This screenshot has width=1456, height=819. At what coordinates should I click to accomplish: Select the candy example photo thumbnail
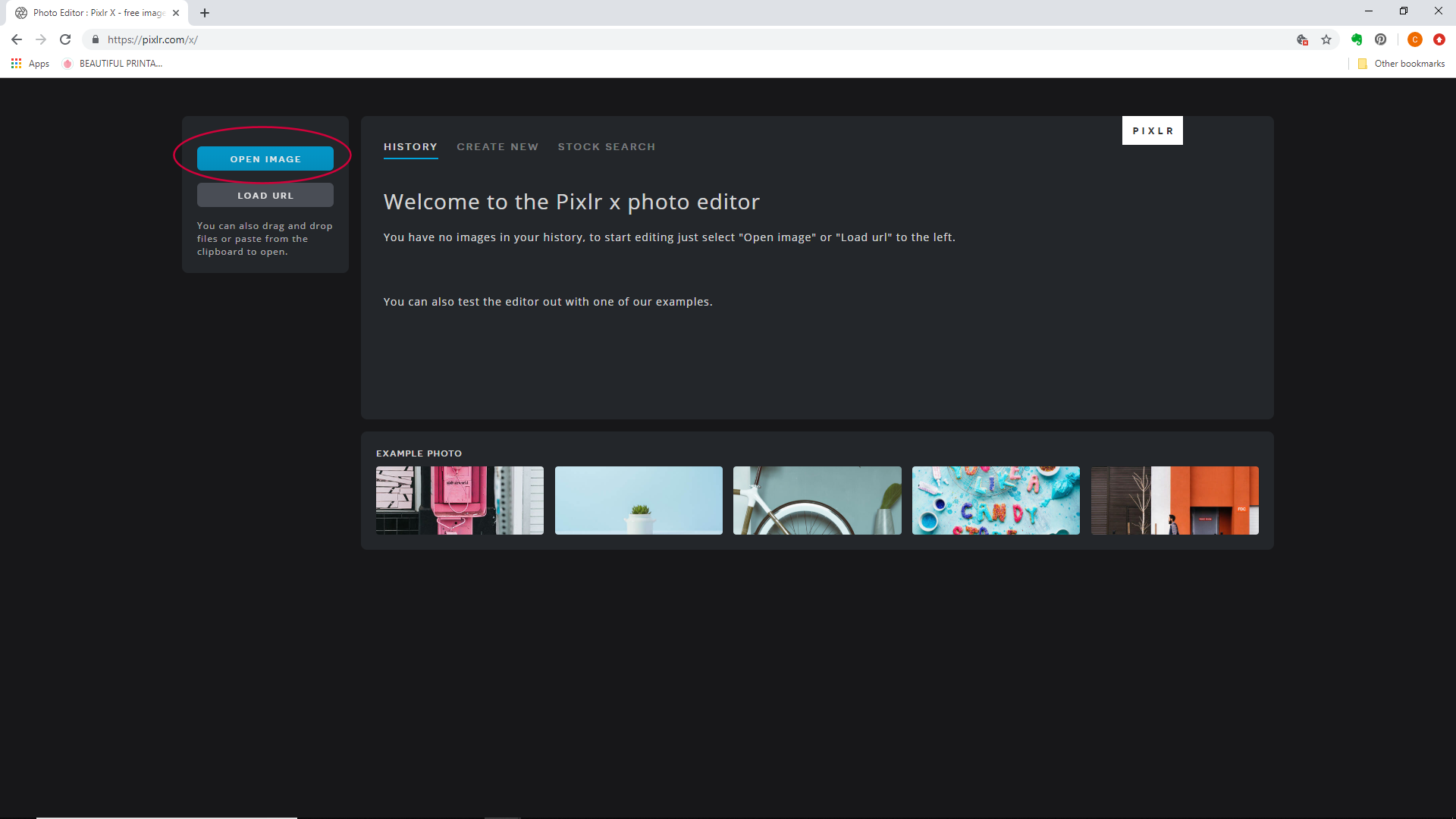coord(996,500)
